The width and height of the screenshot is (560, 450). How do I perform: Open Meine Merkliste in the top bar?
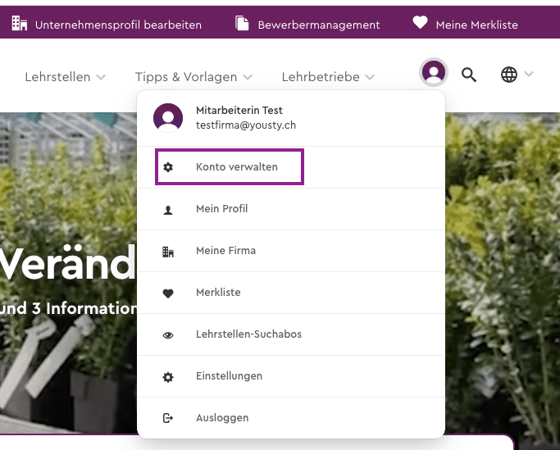tap(477, 25)
